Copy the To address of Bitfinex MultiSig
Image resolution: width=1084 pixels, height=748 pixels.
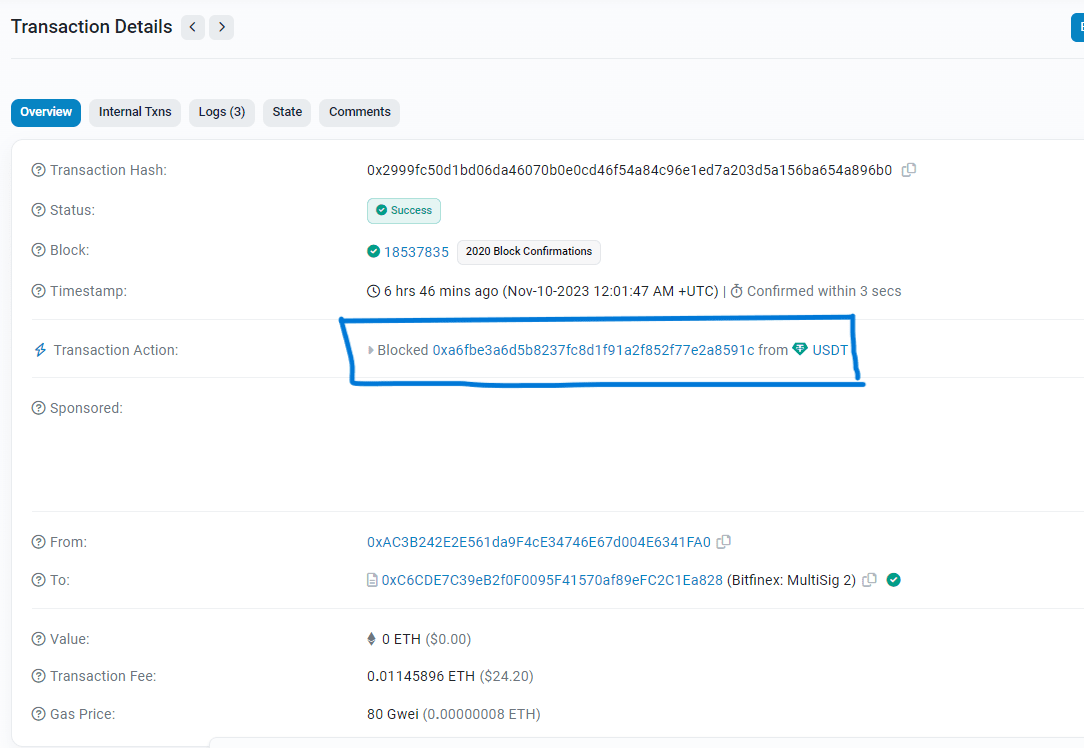click(x=868, y=579)
